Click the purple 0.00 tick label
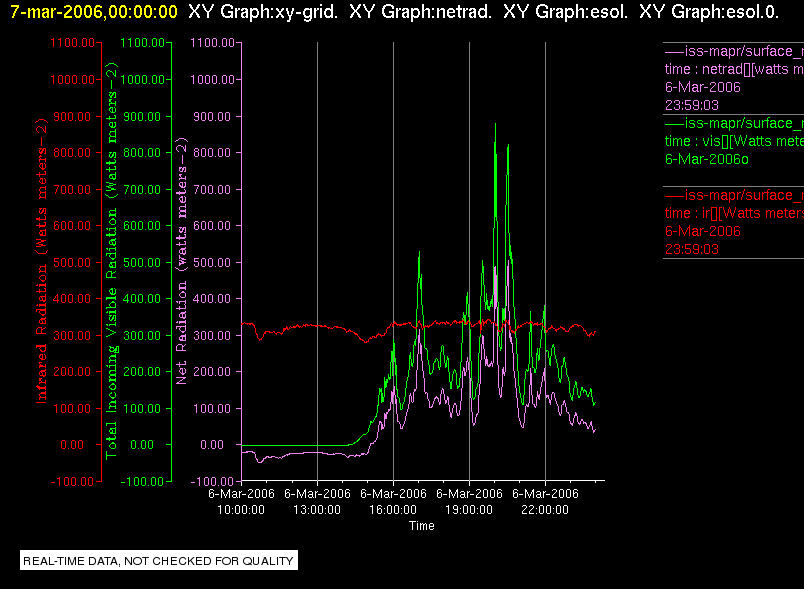The image size is (804, 589). click(x=212, y=445)
